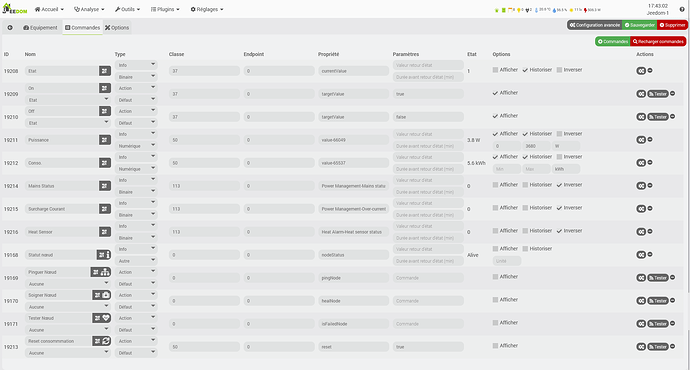This screenshot has width=690, height=370.
Task: Open the Outils menu
Action: (128, 9)
